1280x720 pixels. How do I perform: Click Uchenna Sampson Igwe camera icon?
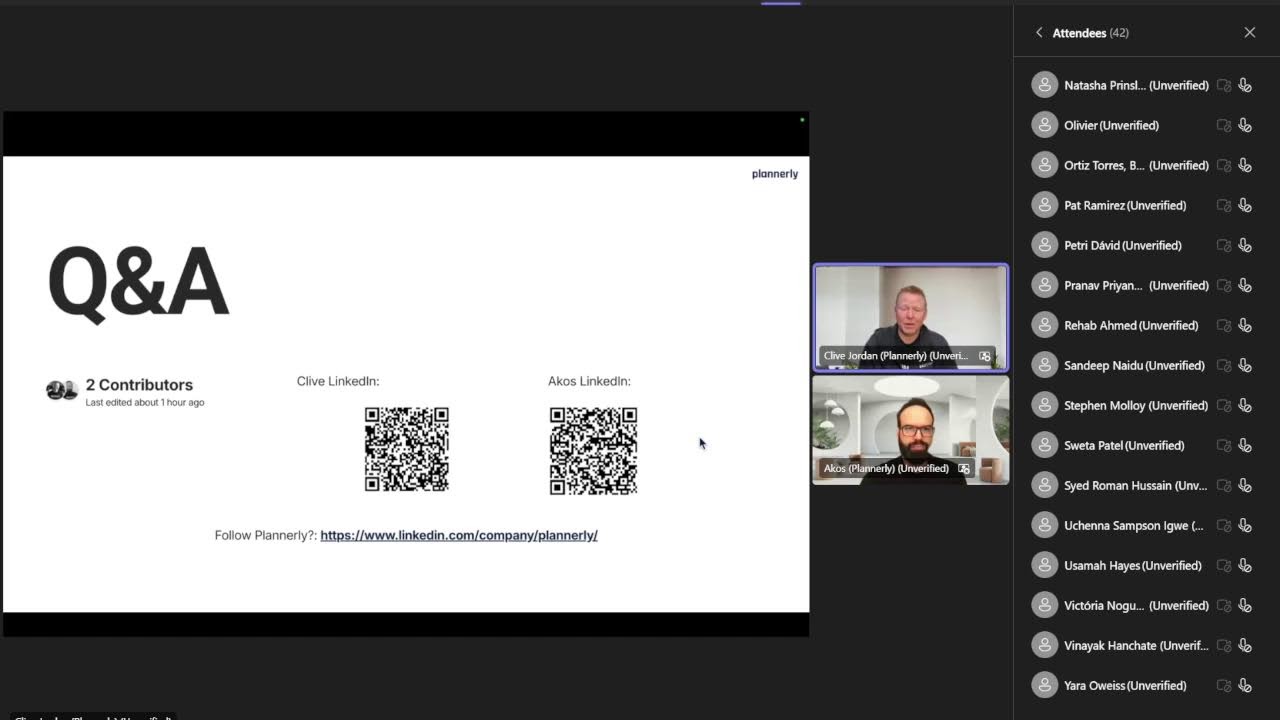(1223, 525)
